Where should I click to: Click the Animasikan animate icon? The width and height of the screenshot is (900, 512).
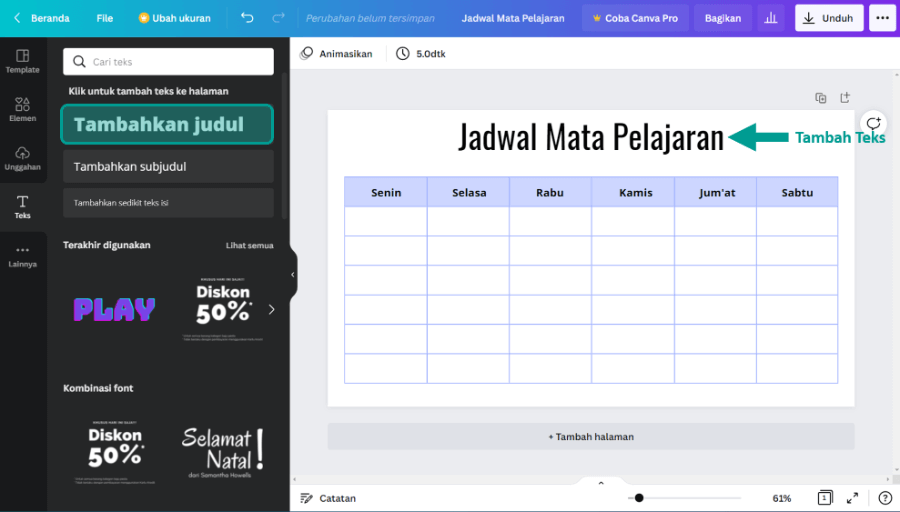pyautogui.click(x=307, y=53)
